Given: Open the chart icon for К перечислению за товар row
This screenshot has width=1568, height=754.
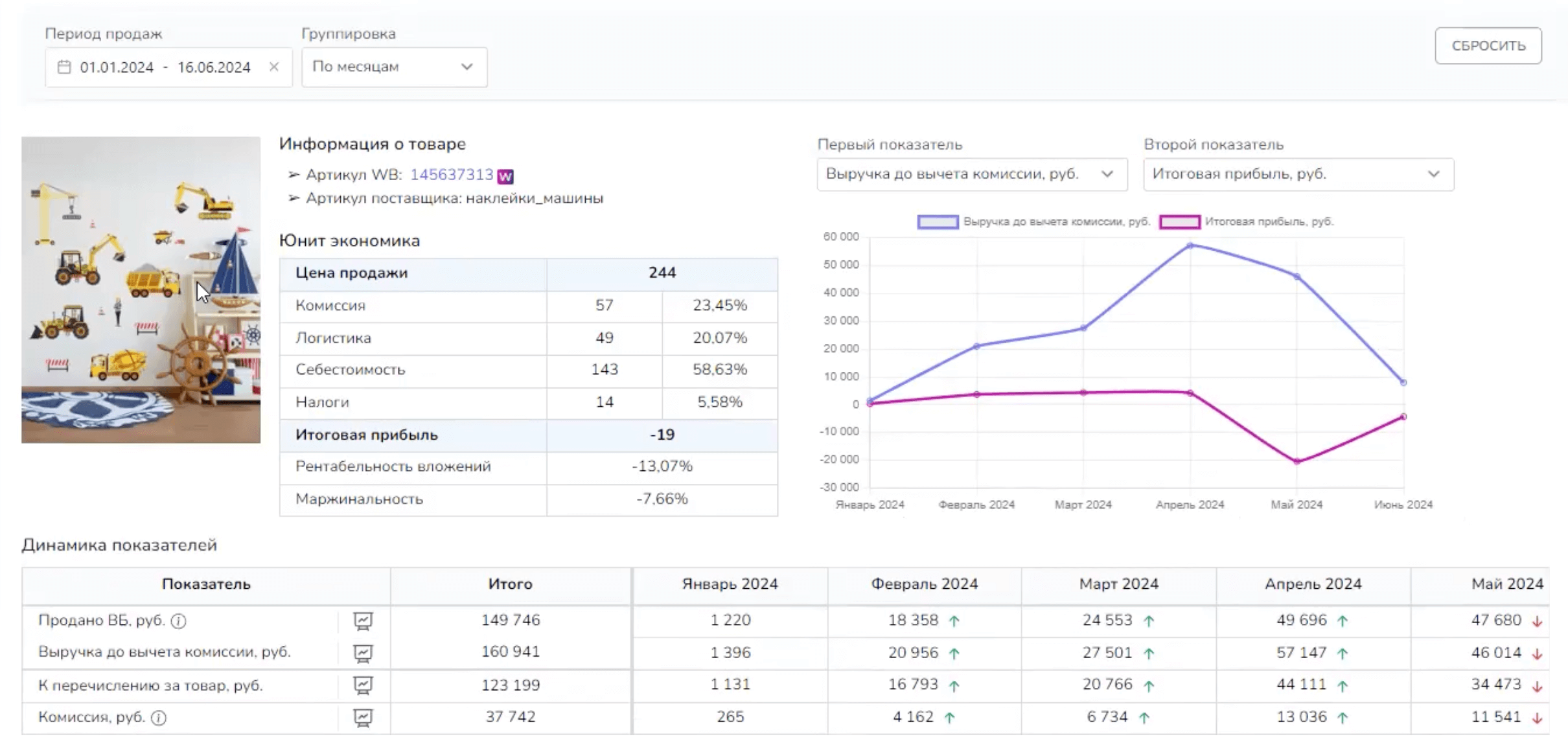Looking at the screenshot, I should (363, 685).
